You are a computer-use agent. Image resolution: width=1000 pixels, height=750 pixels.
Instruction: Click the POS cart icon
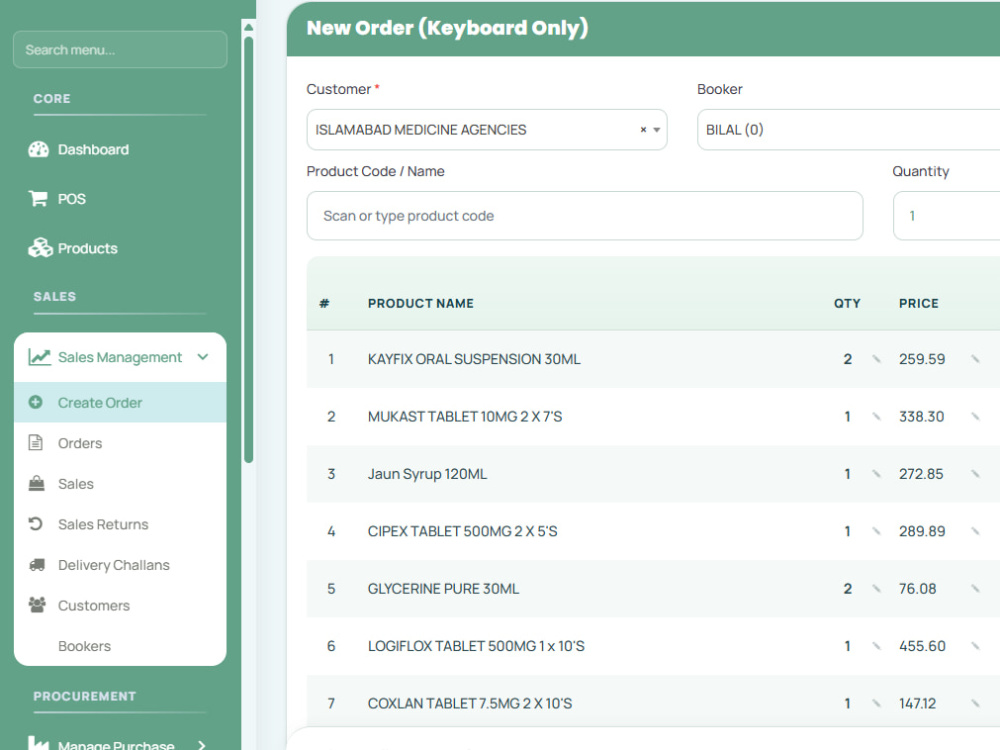[38, 198]
